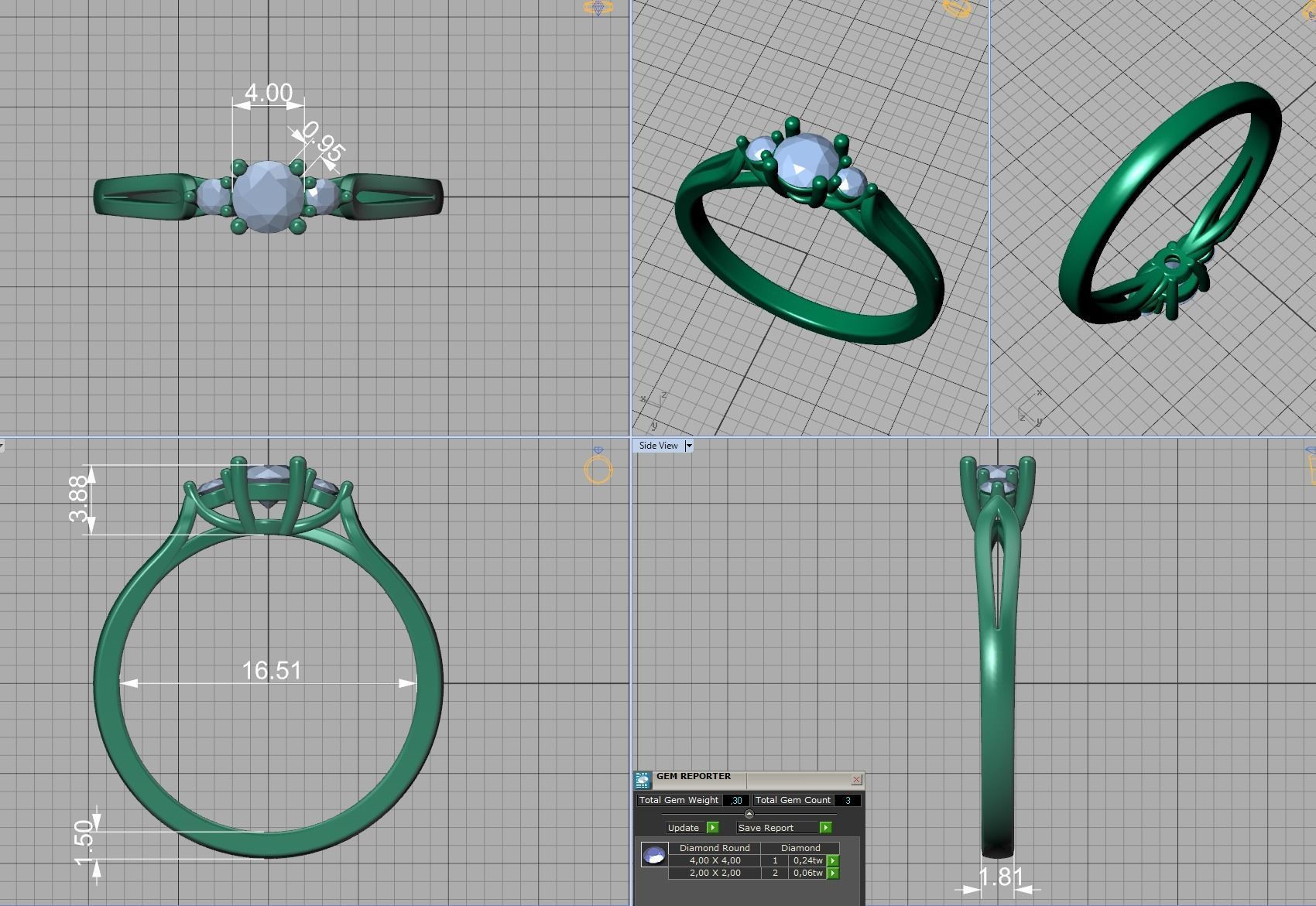Click the 3.88 height dimension label
Image resolution: width=1316 pixels, height=906 pixels.
[x=80, y=499]
